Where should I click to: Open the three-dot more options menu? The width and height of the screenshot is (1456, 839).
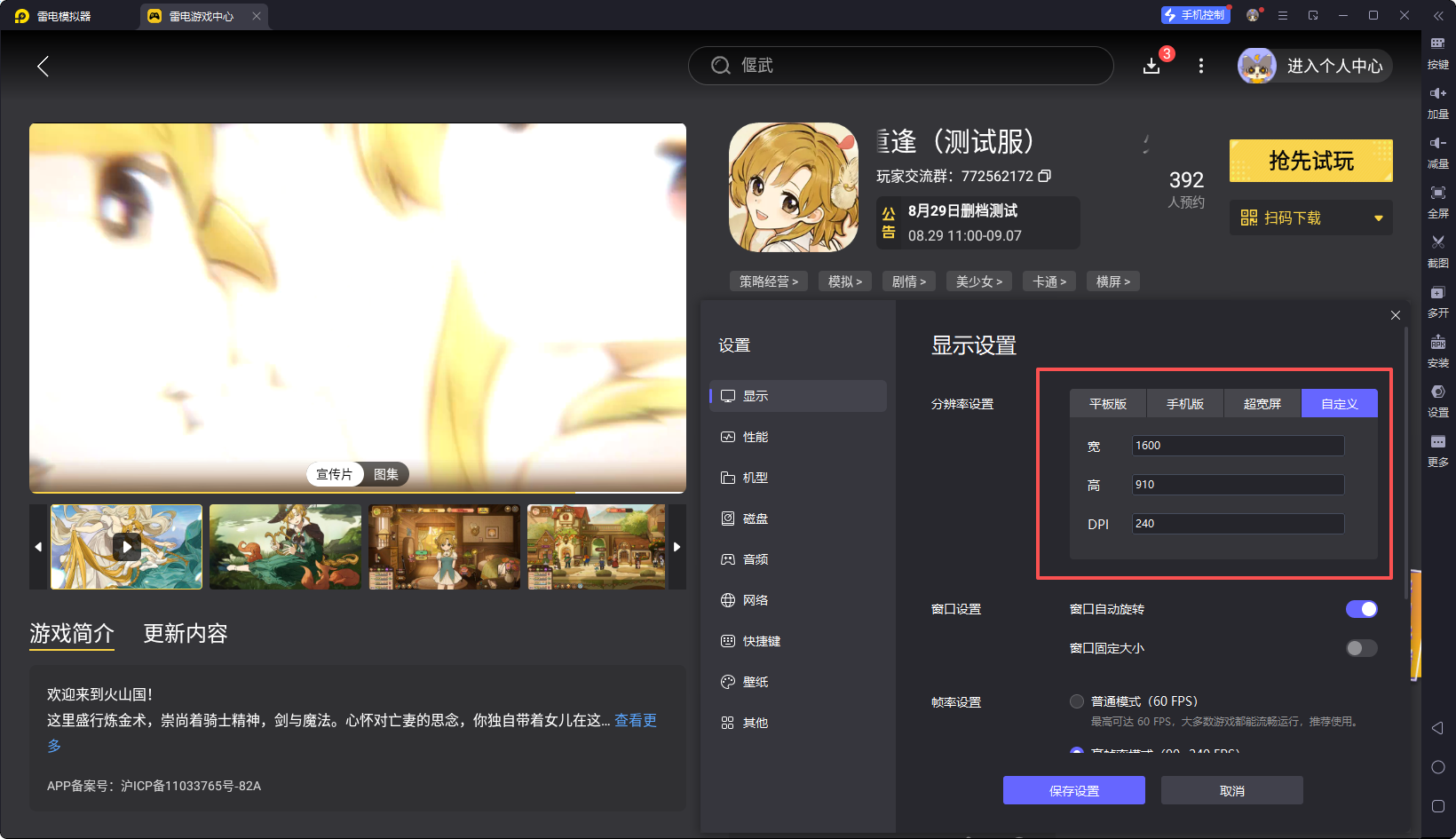tap(1201, 66)
